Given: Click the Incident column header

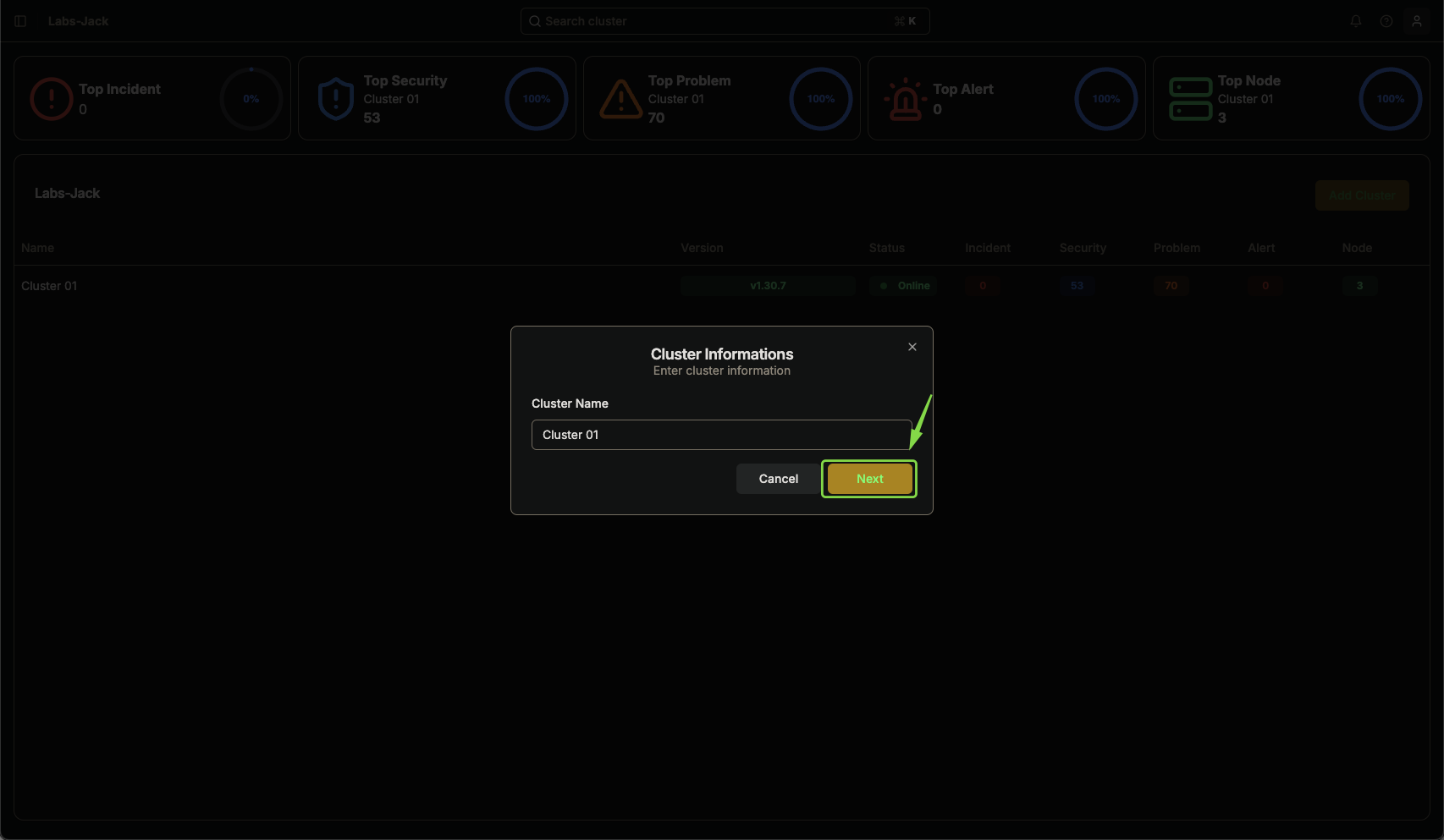Looking at the screenshot, I should click(x=988, y=248).
